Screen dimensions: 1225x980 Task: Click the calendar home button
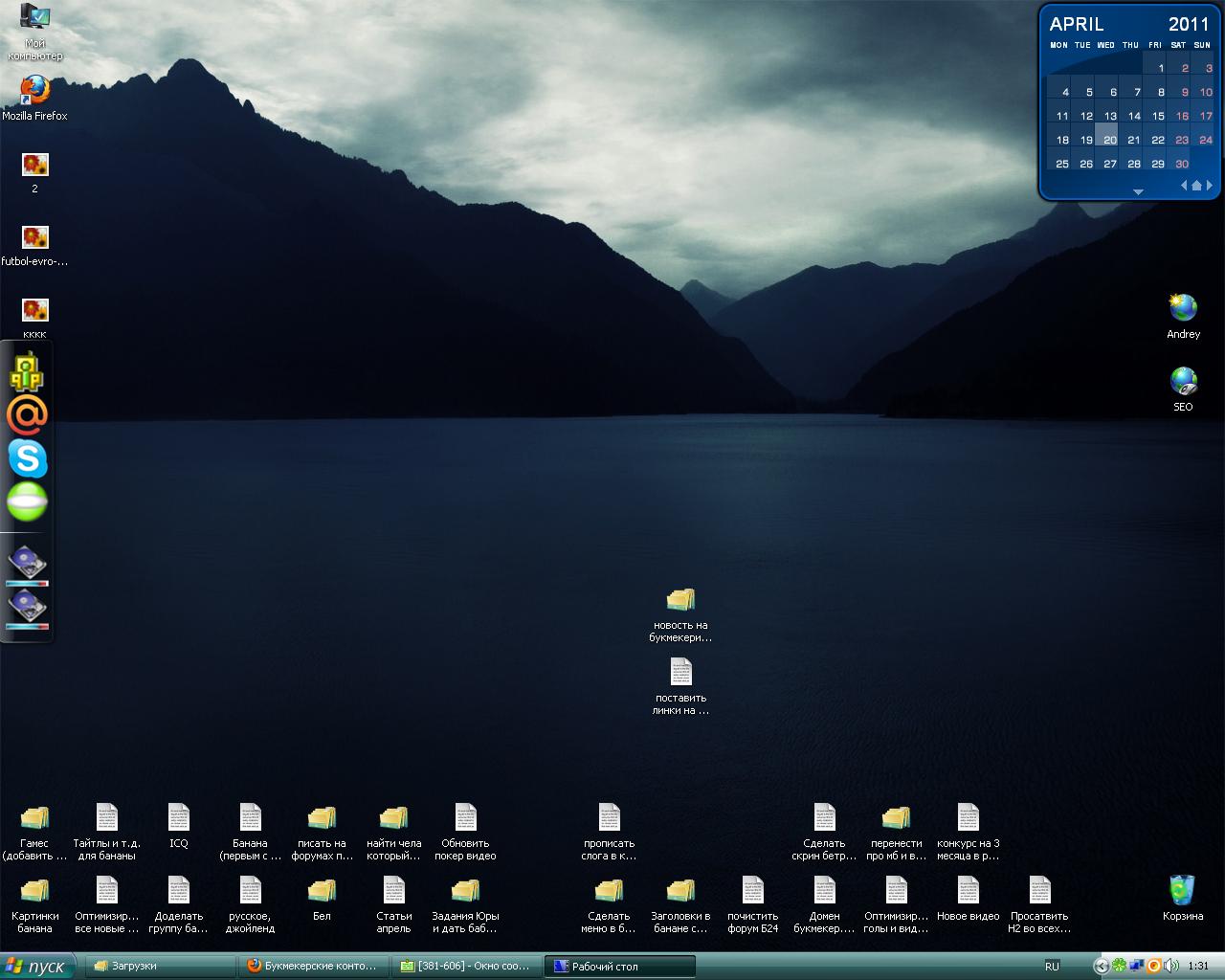(x=1196, y=185)
